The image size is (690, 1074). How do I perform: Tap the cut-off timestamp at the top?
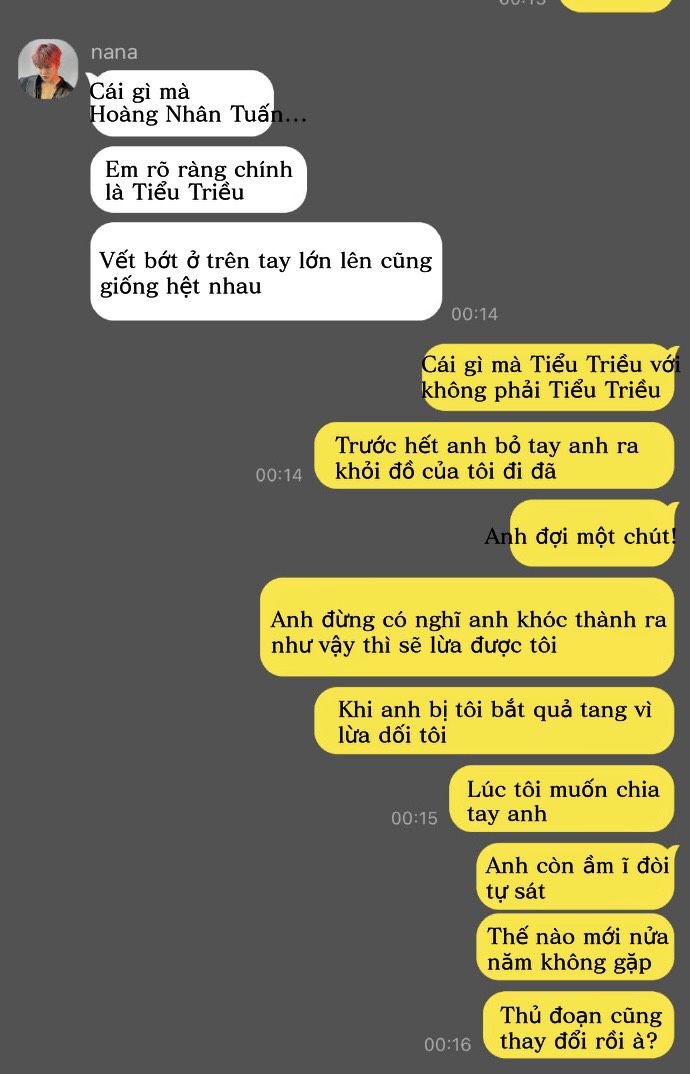[523, 3]
